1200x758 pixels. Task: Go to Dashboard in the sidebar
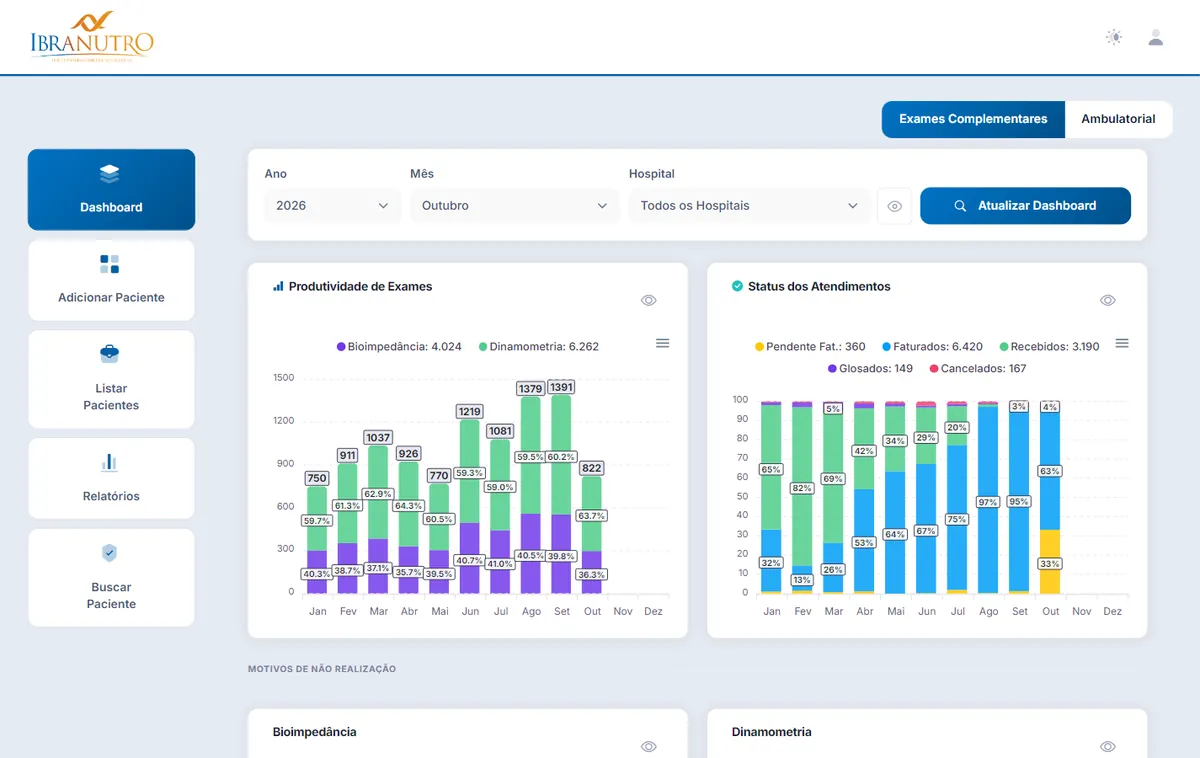(111, 190)
